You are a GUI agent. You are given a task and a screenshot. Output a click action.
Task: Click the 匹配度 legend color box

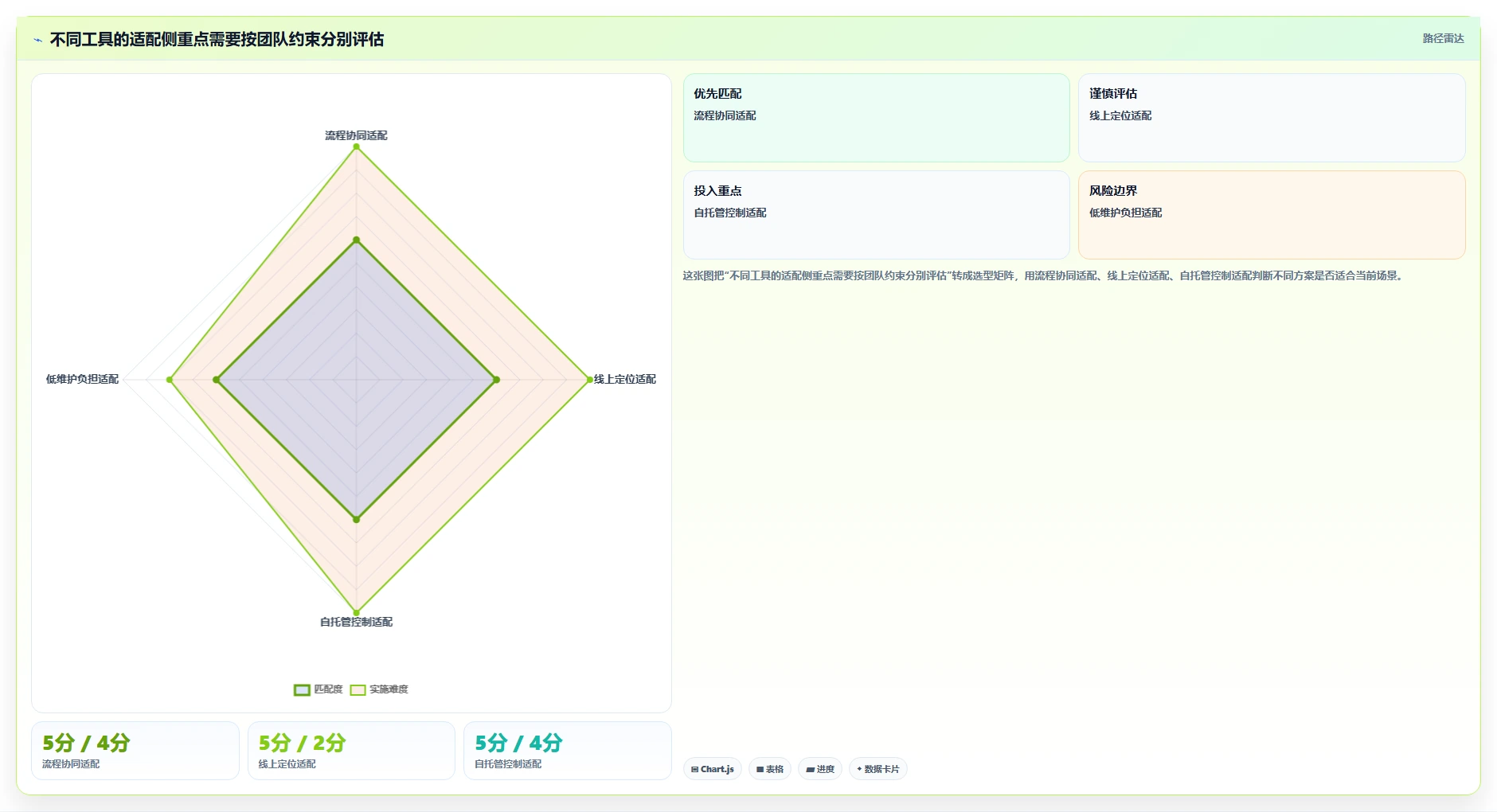pos(302,690)
